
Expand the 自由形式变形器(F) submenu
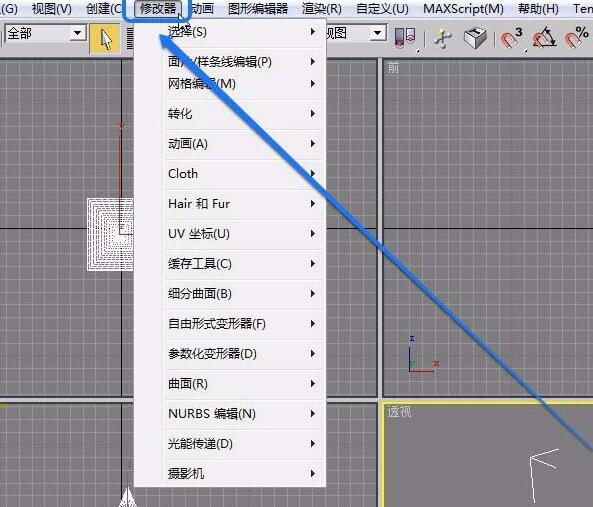click(244, 324)
